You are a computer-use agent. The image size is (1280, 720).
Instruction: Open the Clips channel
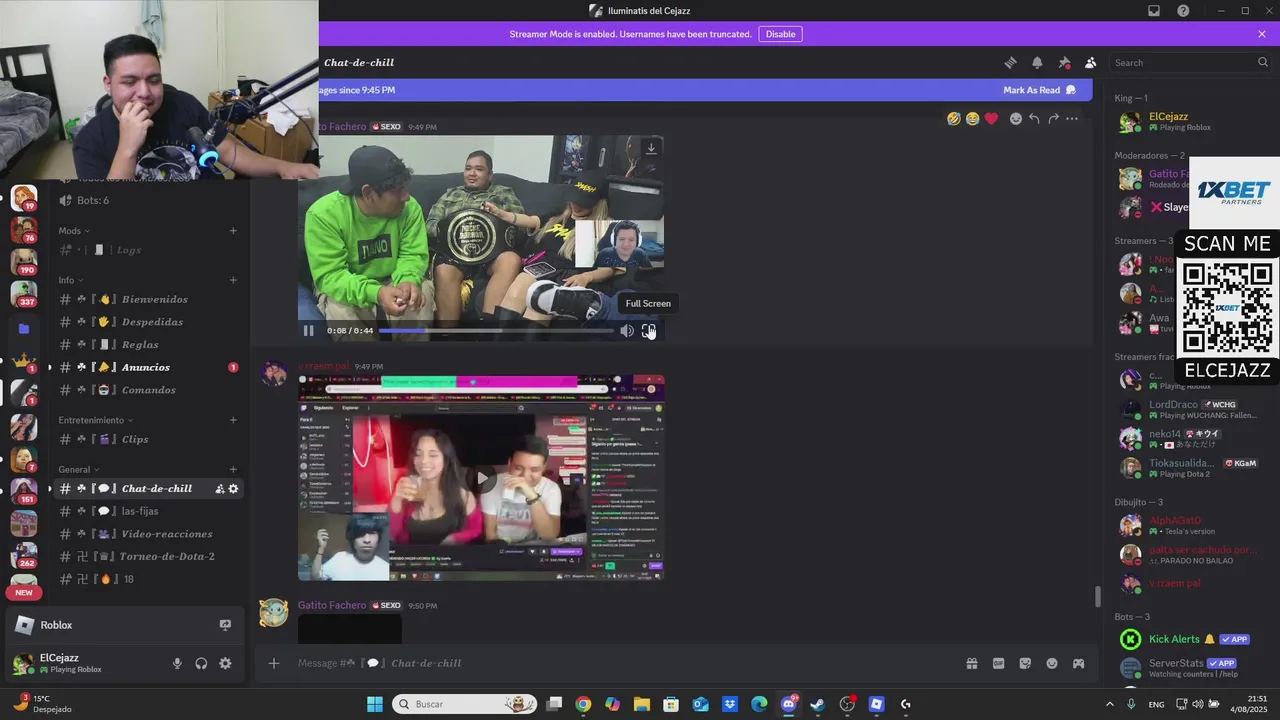pyautogui.click(x=148, y=439)
